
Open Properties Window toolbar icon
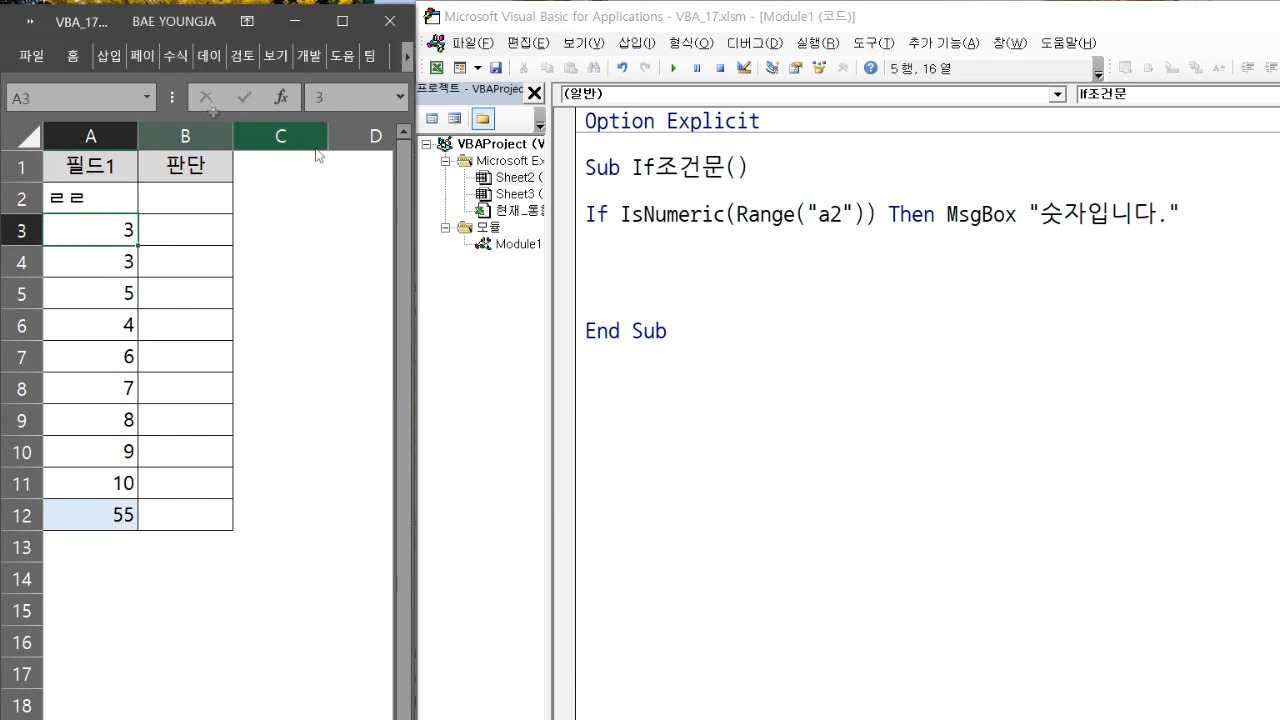tap(796, 68)
